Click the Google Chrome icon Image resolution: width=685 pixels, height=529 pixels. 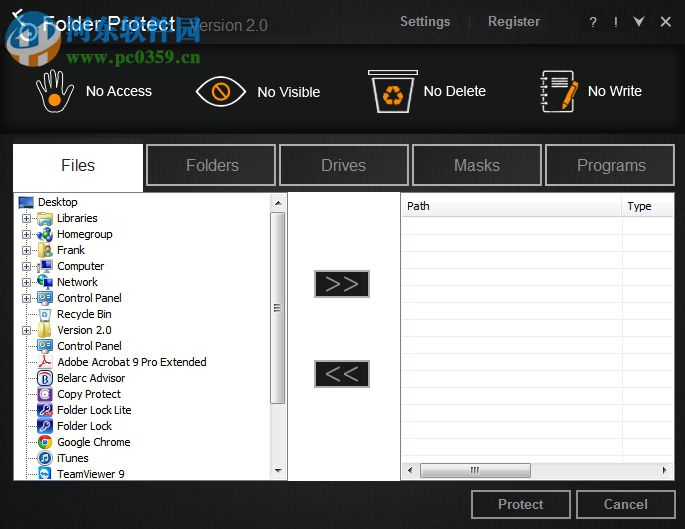click(45, 442)
